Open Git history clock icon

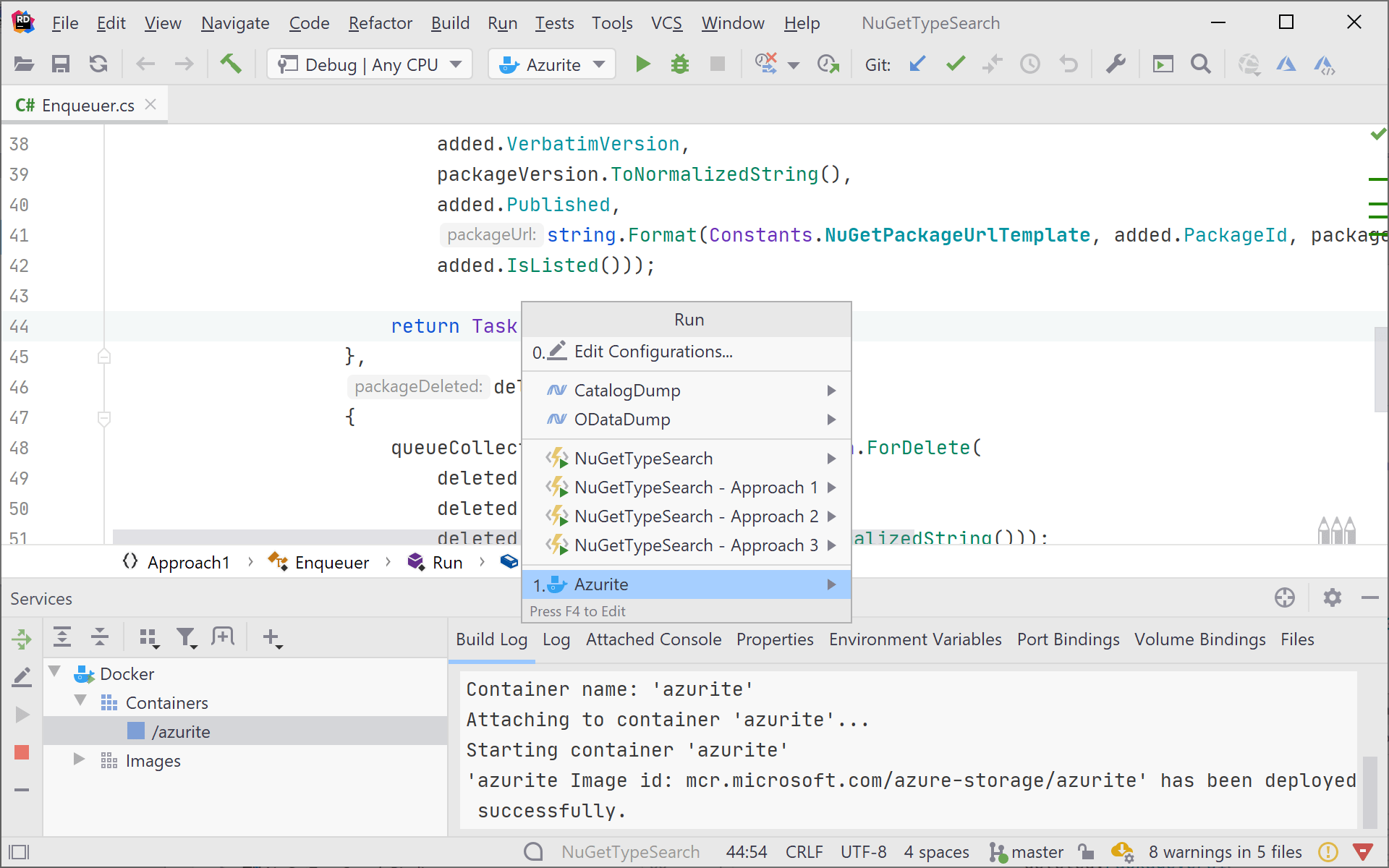(x=1030, y=64)
